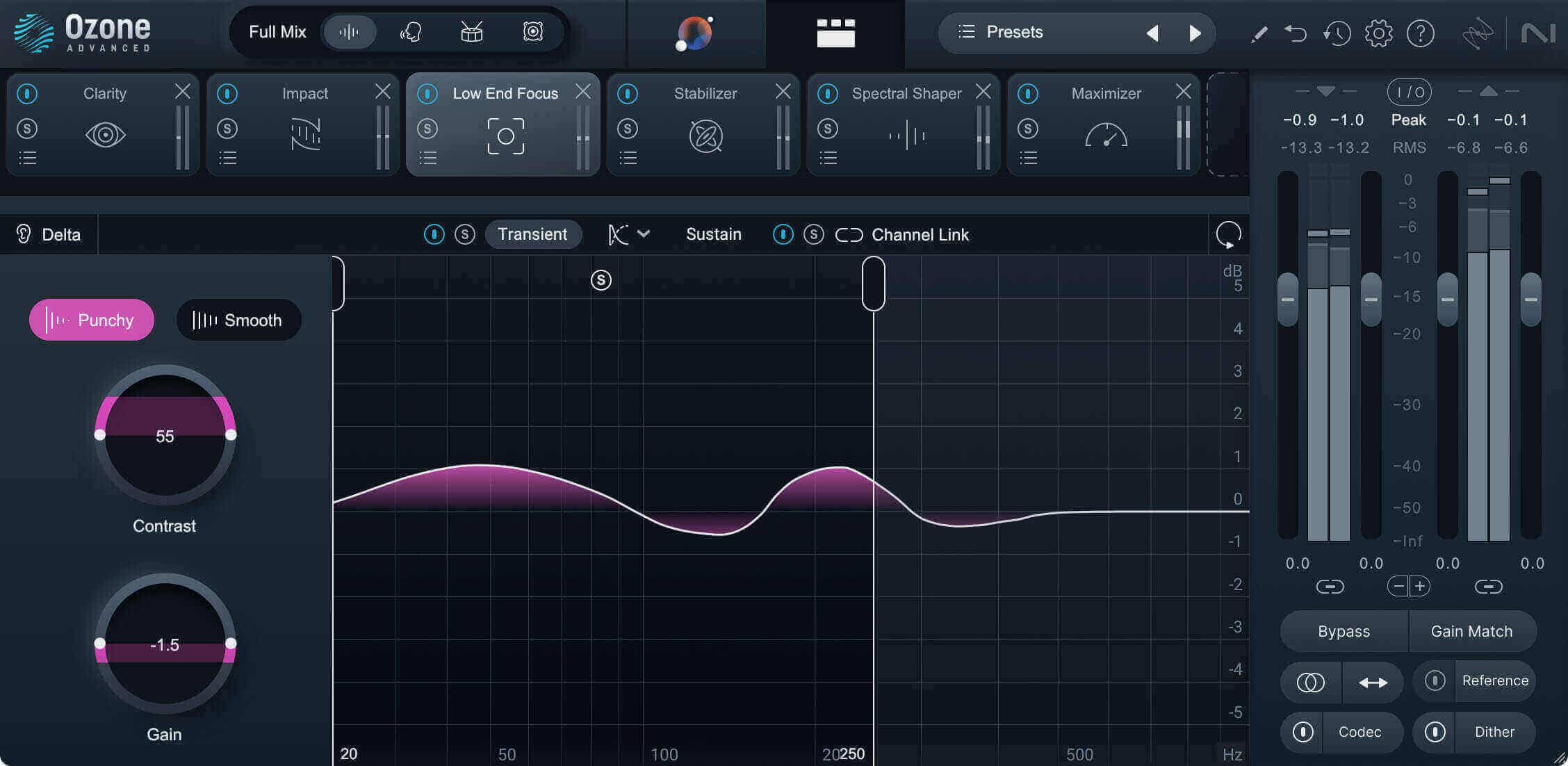Select the bass speaker target icon
The width and height of the screenshot is (1568, 766).
[x=533, y=32]
